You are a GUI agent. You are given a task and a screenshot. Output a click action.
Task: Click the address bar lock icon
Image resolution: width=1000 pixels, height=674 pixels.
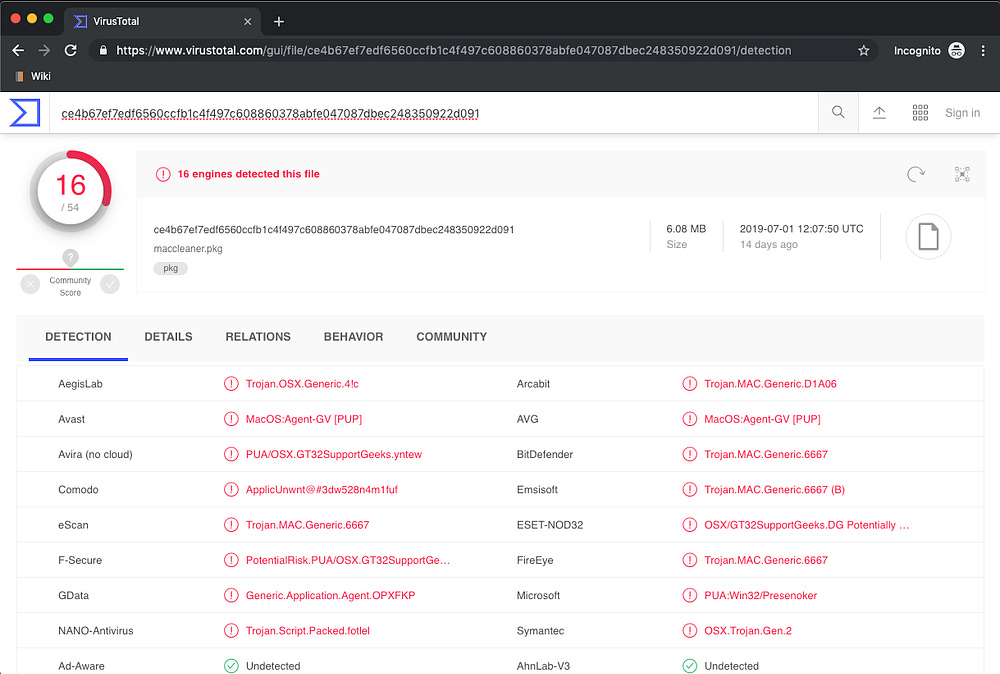point(103,50)
